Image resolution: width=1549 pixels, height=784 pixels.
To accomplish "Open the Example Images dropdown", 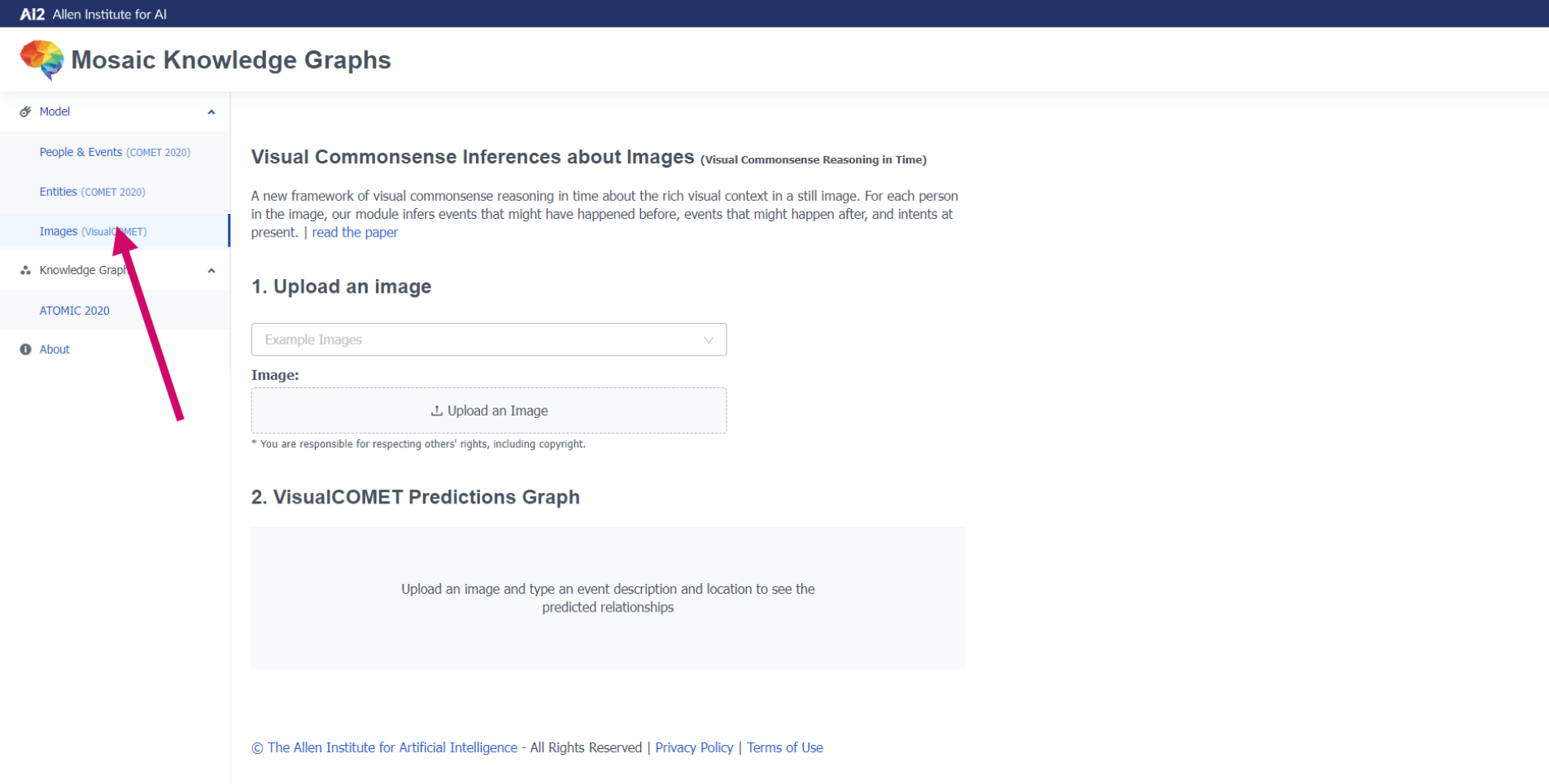I will click(x=488, y=340).
